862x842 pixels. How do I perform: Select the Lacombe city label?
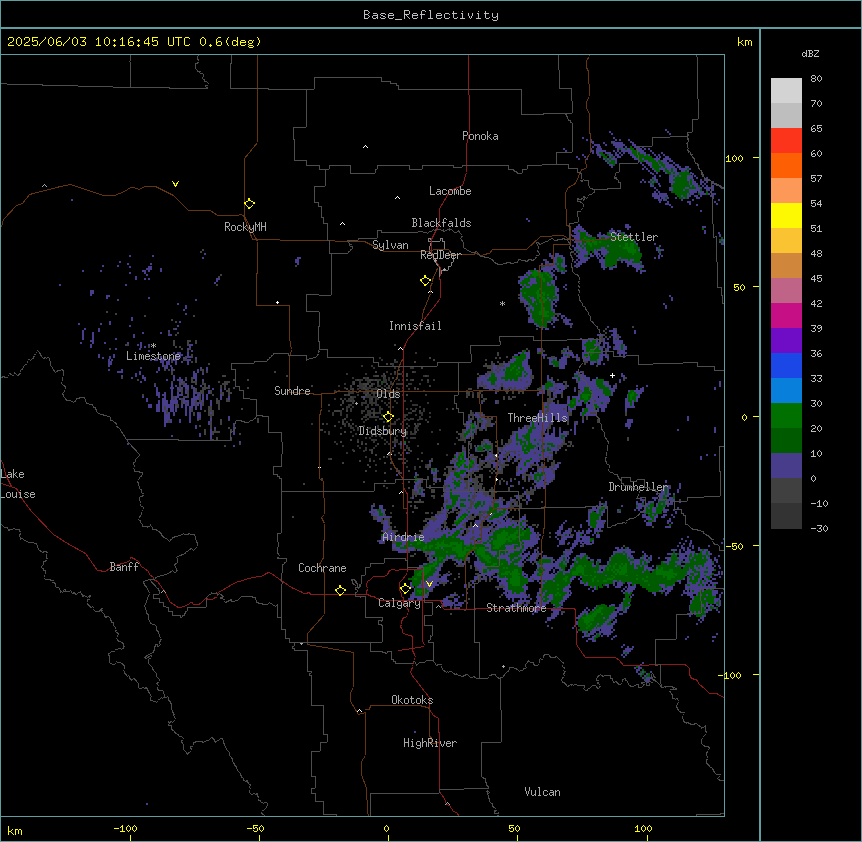450,191
